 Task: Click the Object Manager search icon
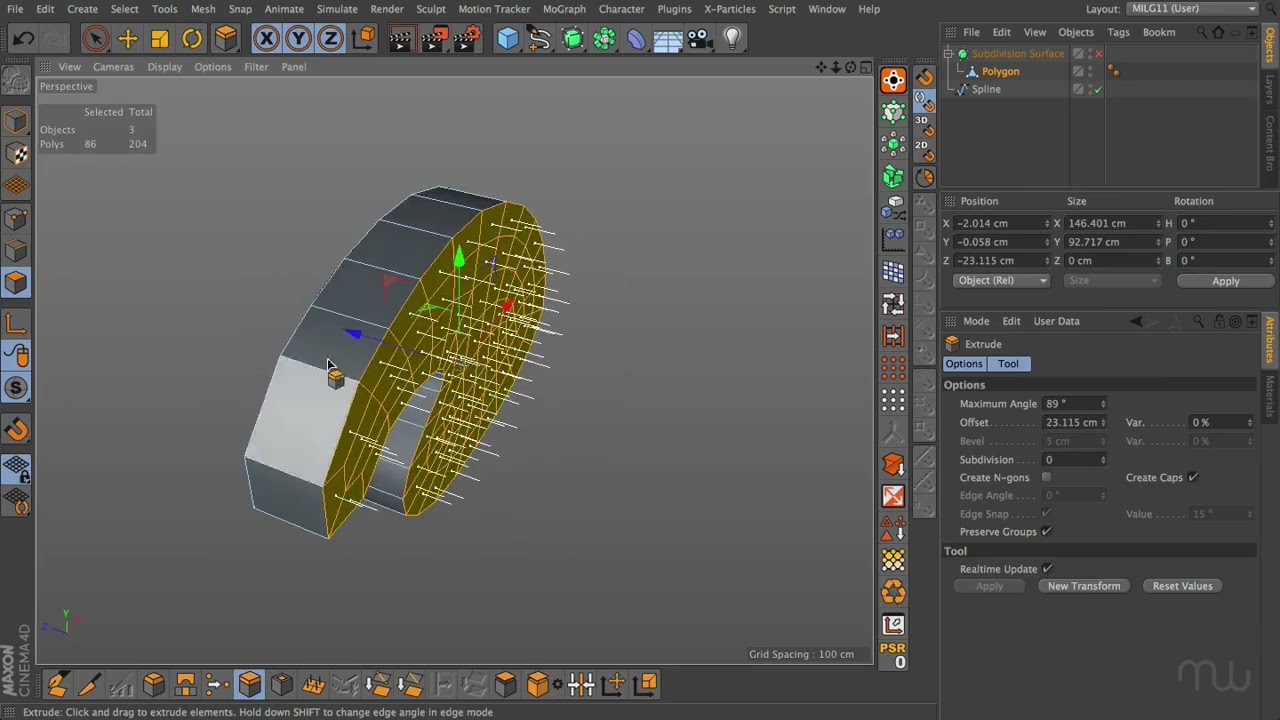1201,32
